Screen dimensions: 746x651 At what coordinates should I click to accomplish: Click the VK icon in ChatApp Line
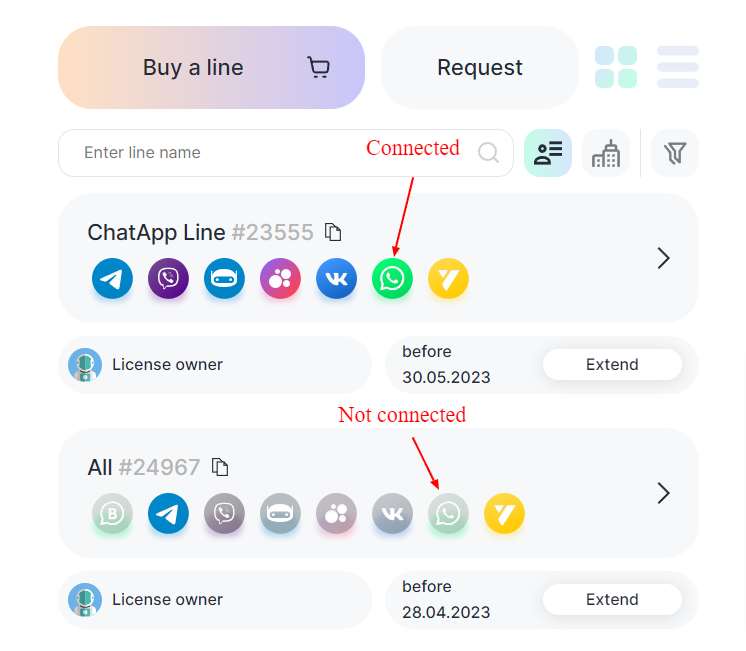336,279
